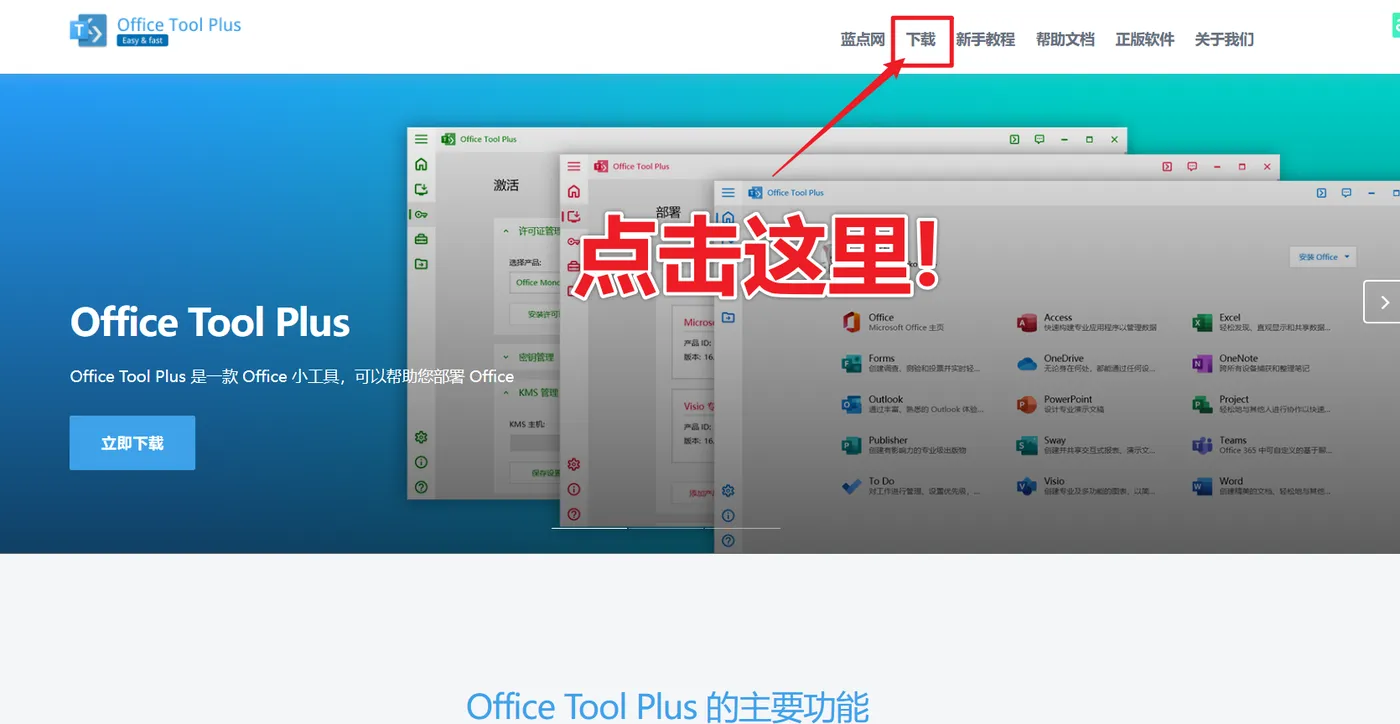Click the home icon in red window sidebar
1400x724 pixels.
point(574,192)
